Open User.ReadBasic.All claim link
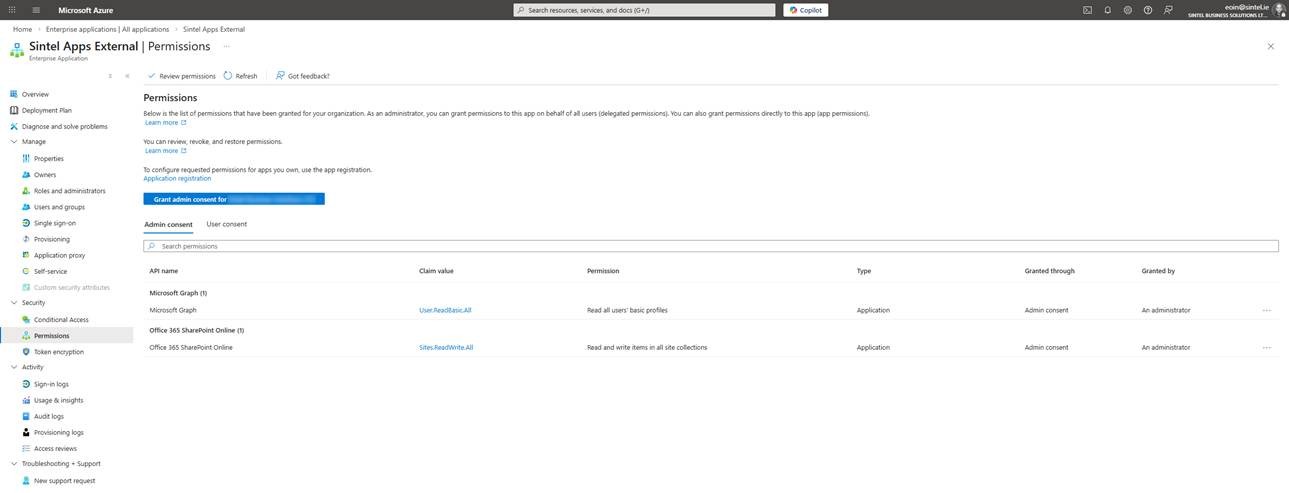This screenshot has height=493, width=1289. click(x=445, y=310)
